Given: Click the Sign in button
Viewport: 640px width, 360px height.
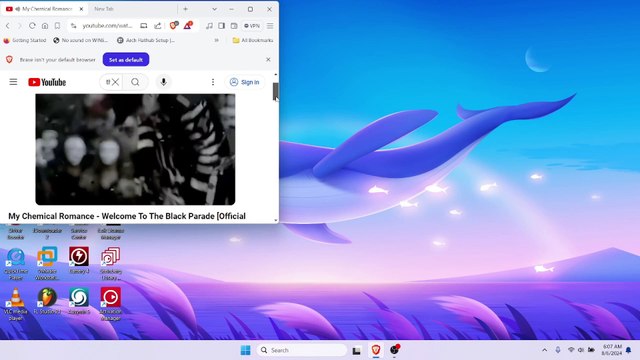Looking at the screenshot, I should click(244, 82).
